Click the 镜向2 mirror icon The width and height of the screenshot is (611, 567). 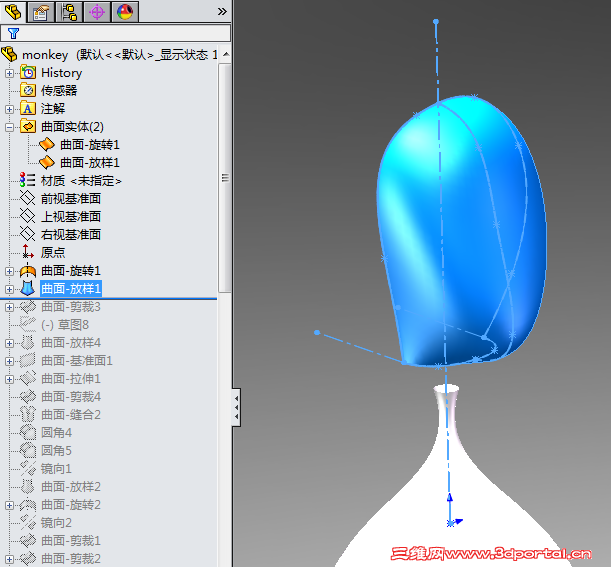point(28,522)
